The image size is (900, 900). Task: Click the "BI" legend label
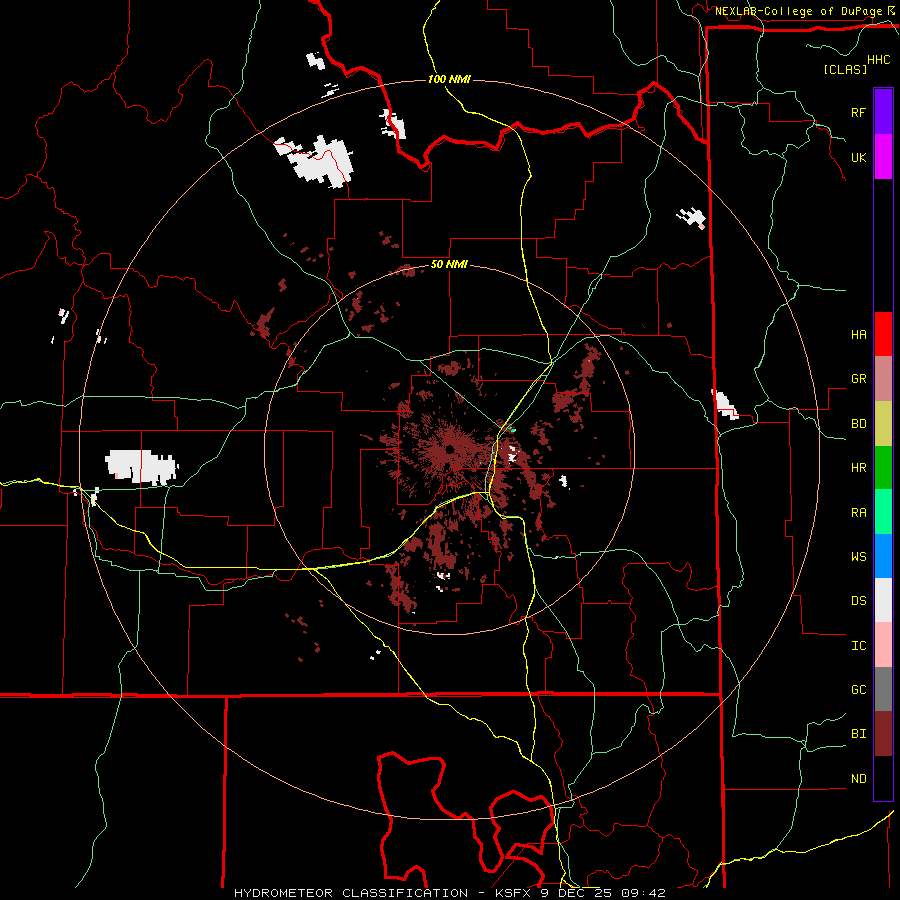858,734
